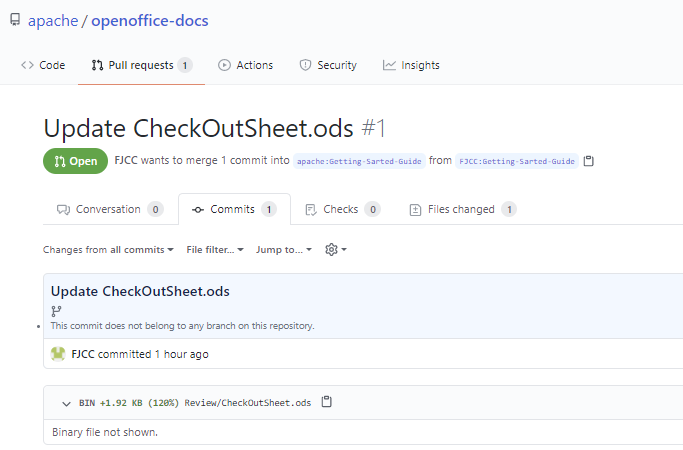
Task: Open the diff settings gear menu
Action: [x=335, y=250]
